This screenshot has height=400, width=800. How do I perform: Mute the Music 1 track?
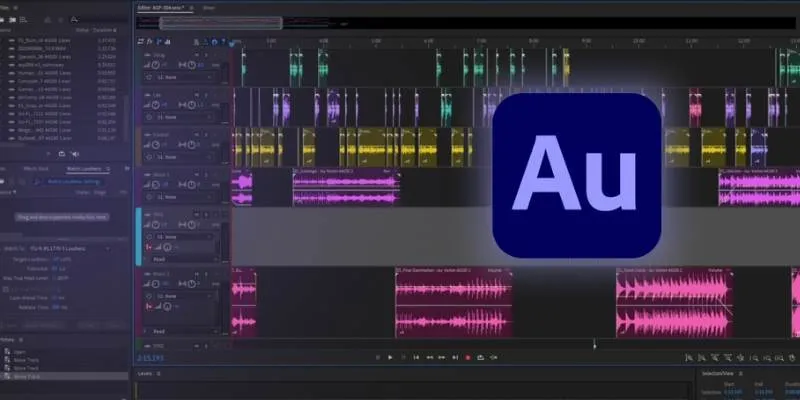tap(196, 174)
